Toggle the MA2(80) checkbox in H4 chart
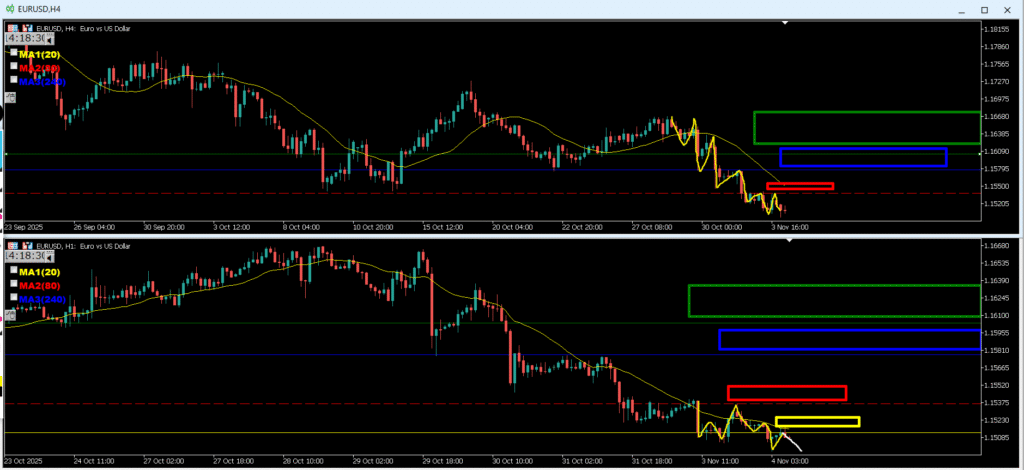1024x470 pixels. (x=14, y=66)
